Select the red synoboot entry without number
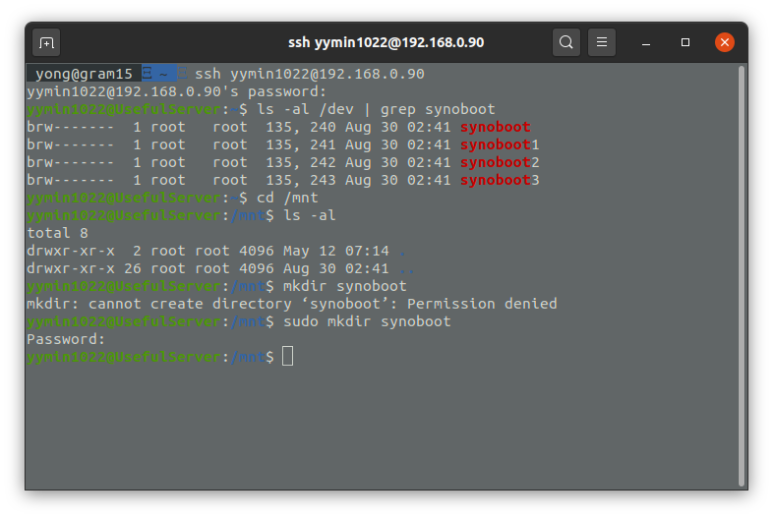 495,127
